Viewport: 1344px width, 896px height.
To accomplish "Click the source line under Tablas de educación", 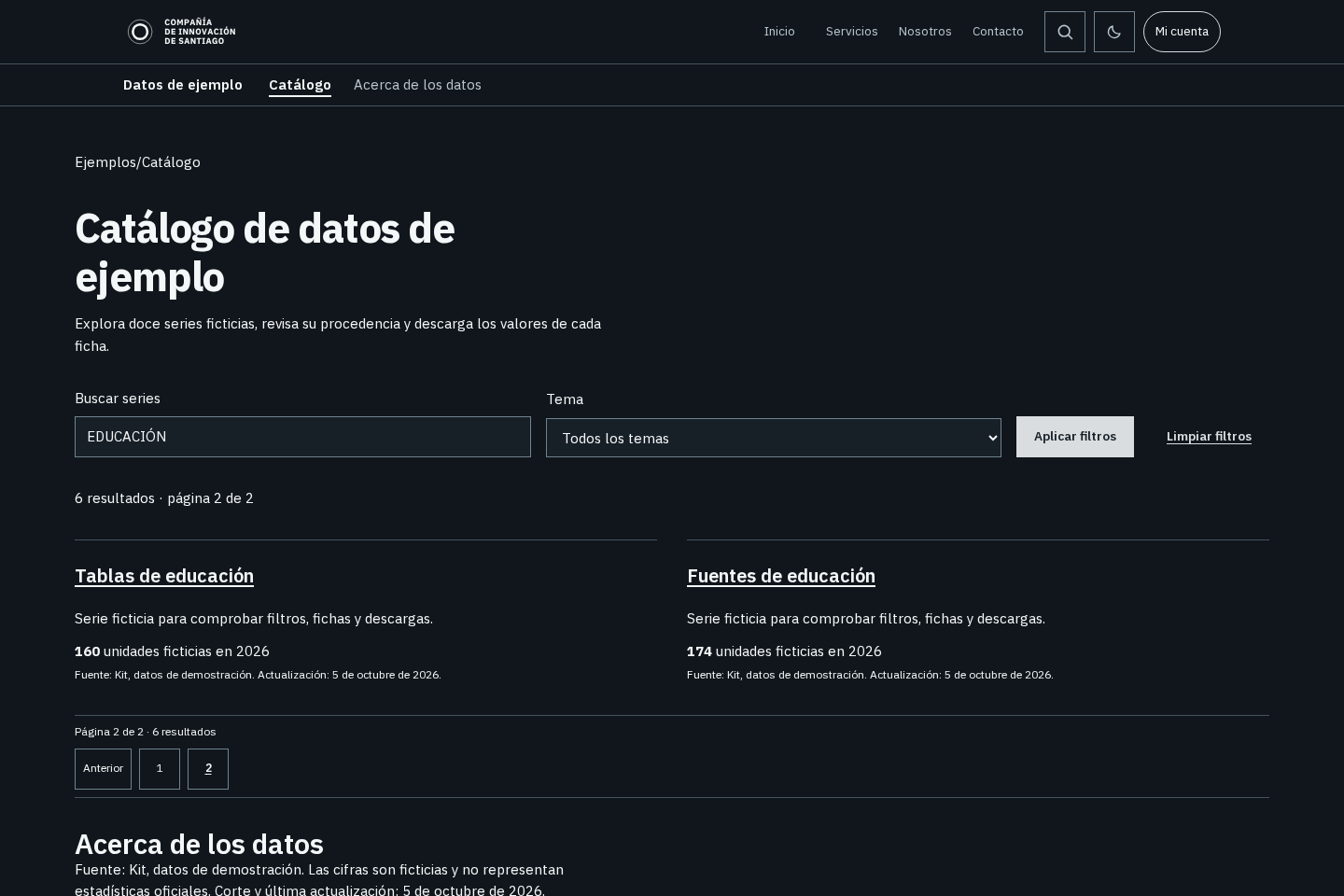I will tap(258, 675).
